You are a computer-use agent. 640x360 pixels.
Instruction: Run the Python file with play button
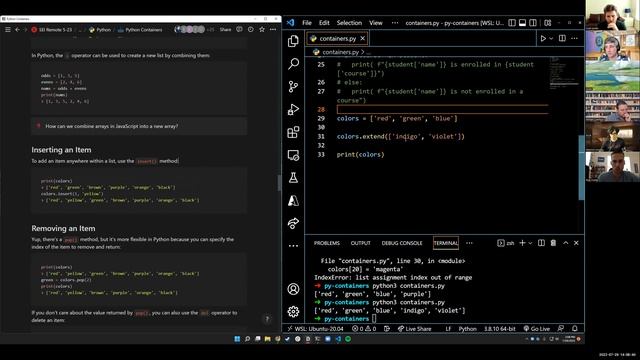(x=543, y=38)
